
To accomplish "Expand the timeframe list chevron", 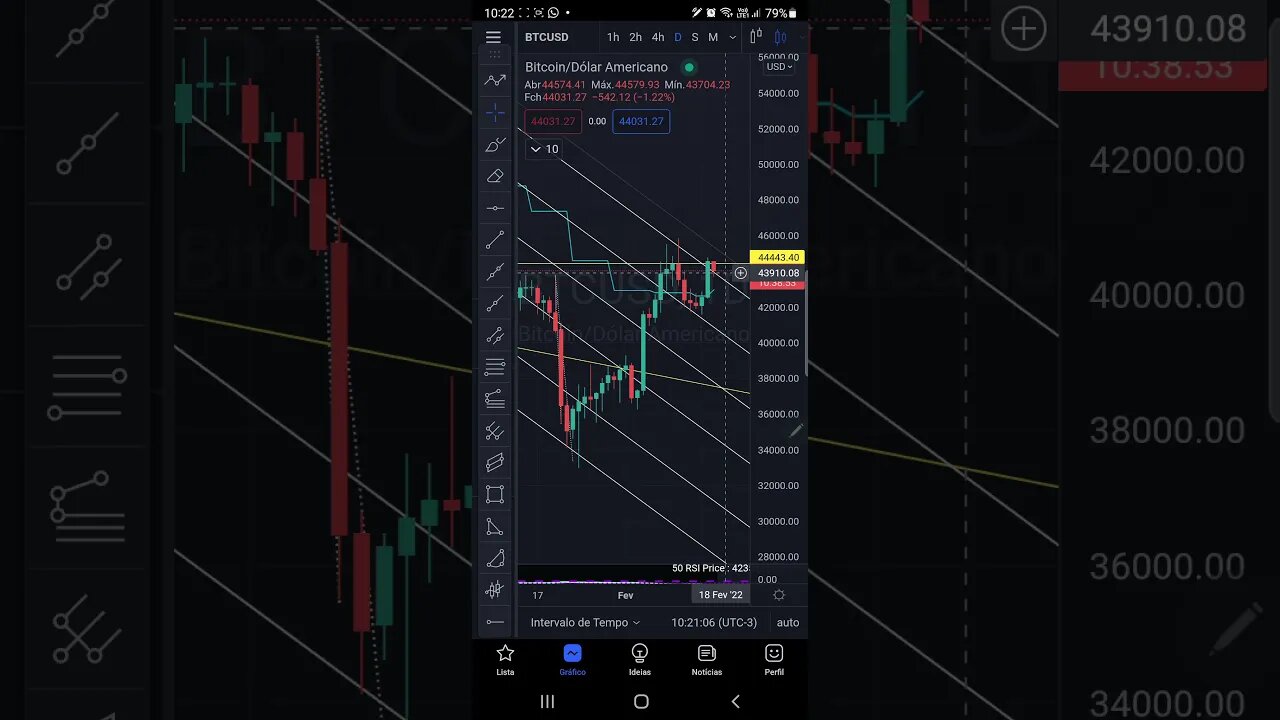I will click(x=733, y=37).
